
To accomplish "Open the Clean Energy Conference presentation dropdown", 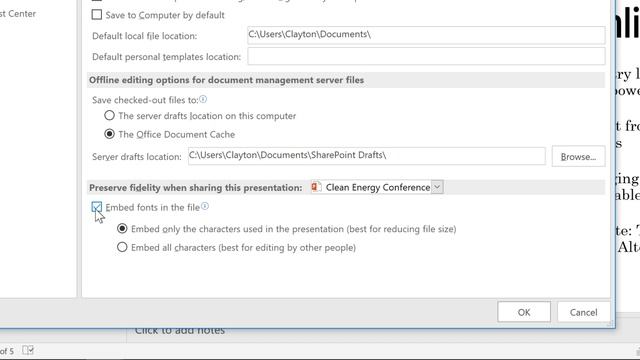I will click(437, 187).
